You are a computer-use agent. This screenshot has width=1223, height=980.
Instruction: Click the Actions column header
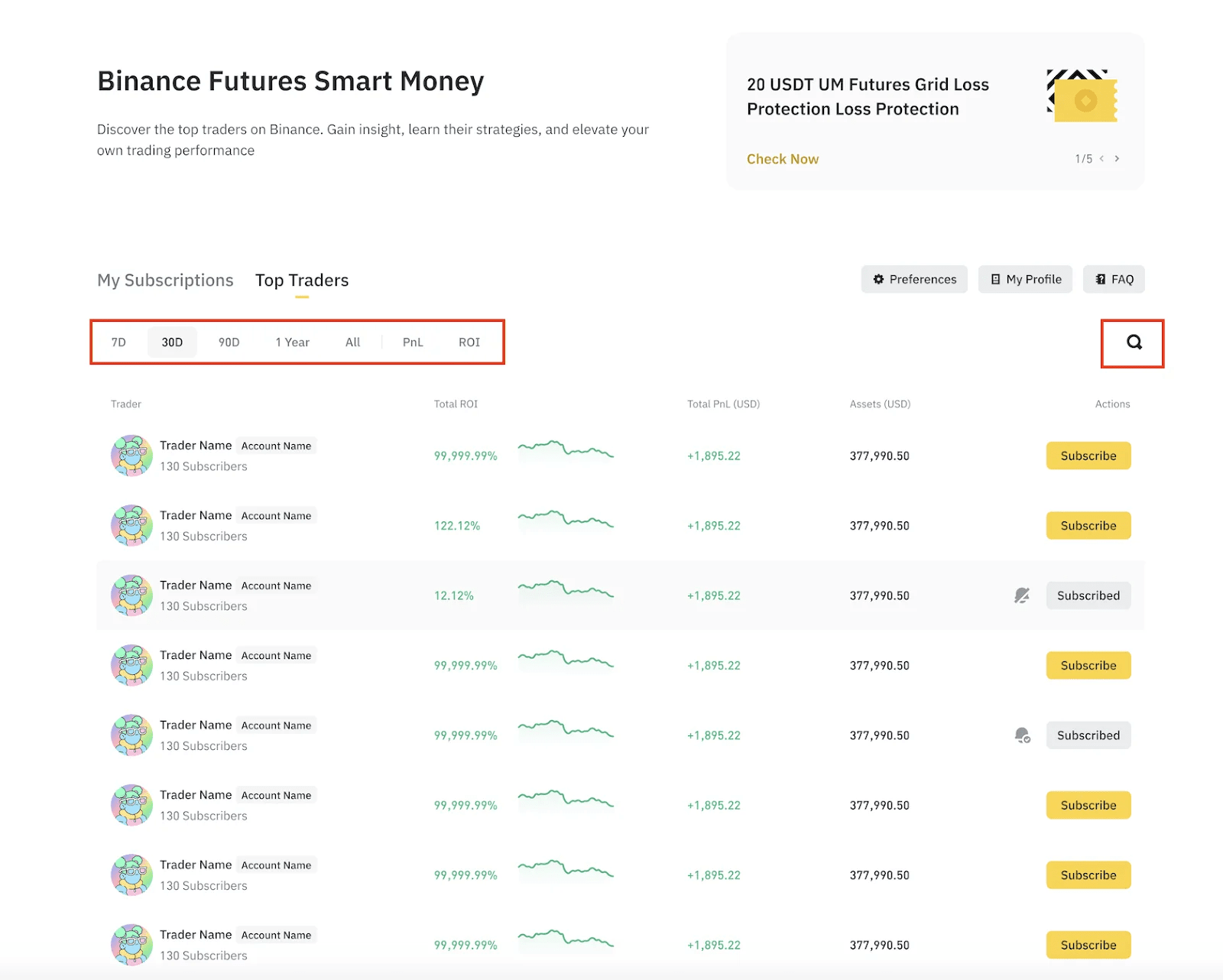[x=1112, y=404]
